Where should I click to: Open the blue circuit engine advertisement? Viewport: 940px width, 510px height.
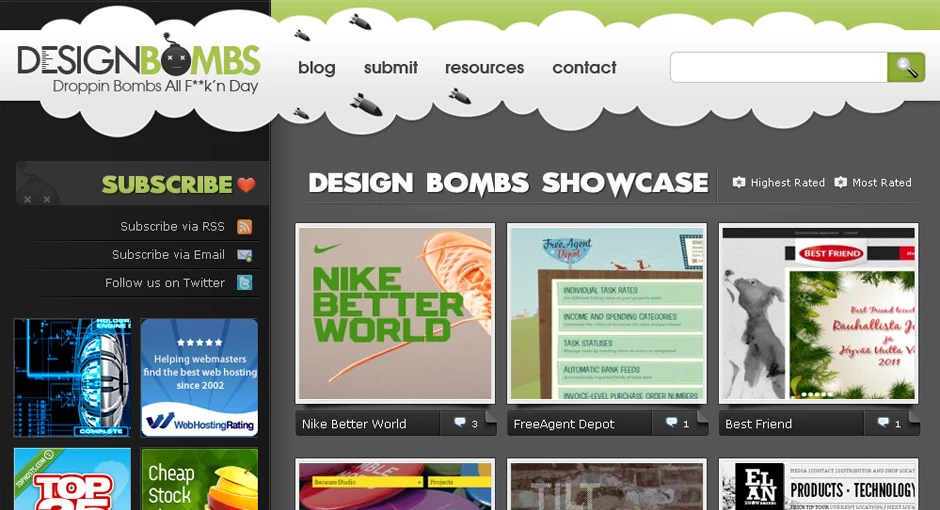73,378
